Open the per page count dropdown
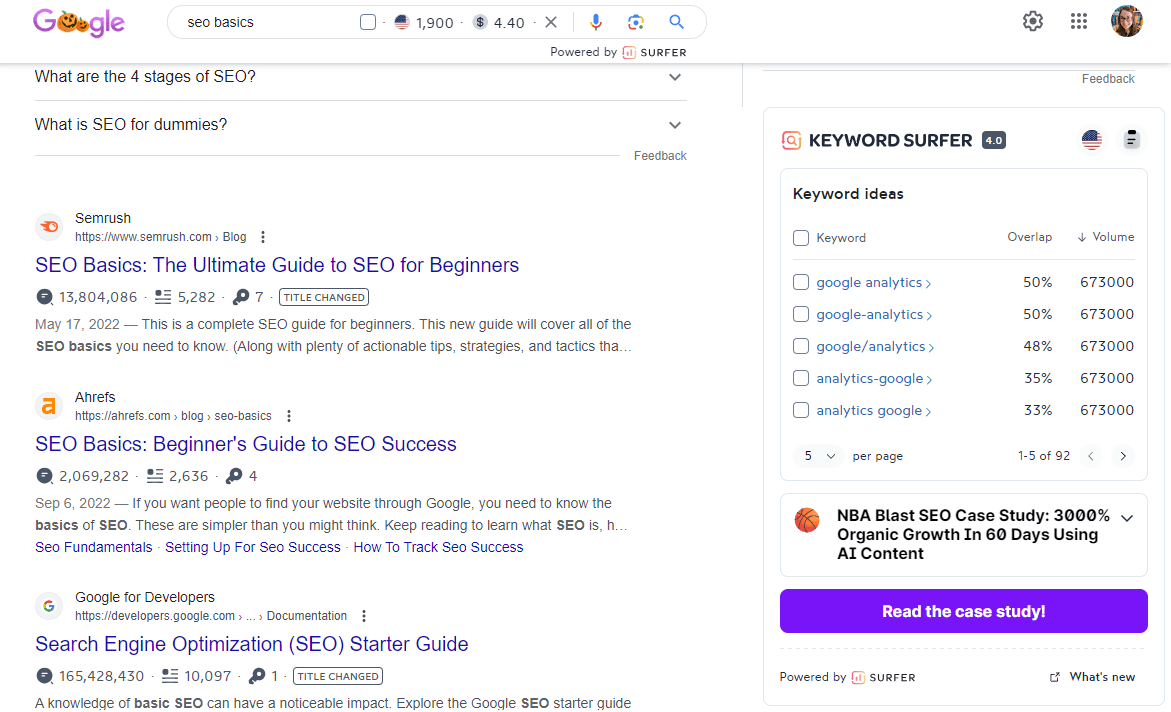The image size is (1171, 712). click(817, 455)
